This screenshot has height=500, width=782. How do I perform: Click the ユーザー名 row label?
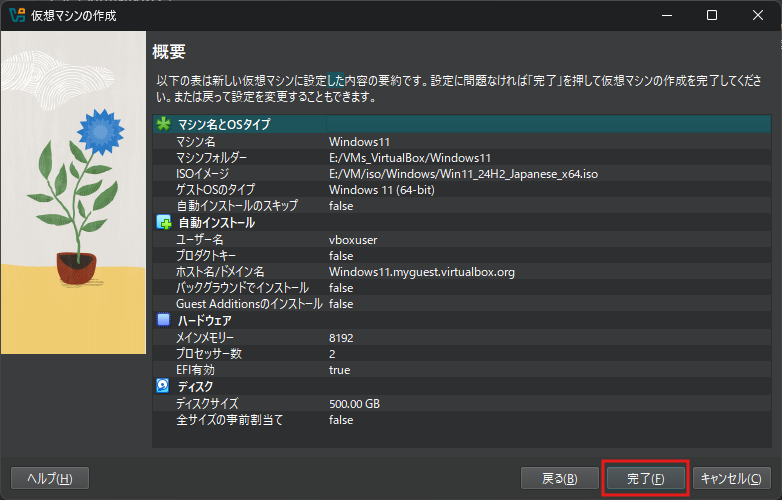click(x=199, y=240)
